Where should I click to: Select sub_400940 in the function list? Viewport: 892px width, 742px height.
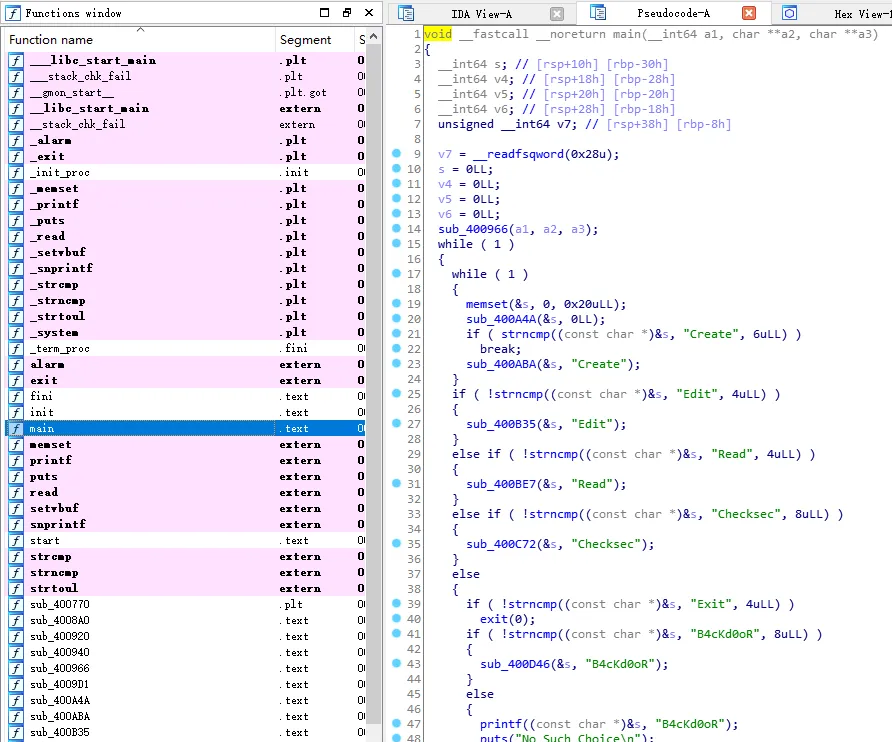pyautogui.click(x=185, y=653)
